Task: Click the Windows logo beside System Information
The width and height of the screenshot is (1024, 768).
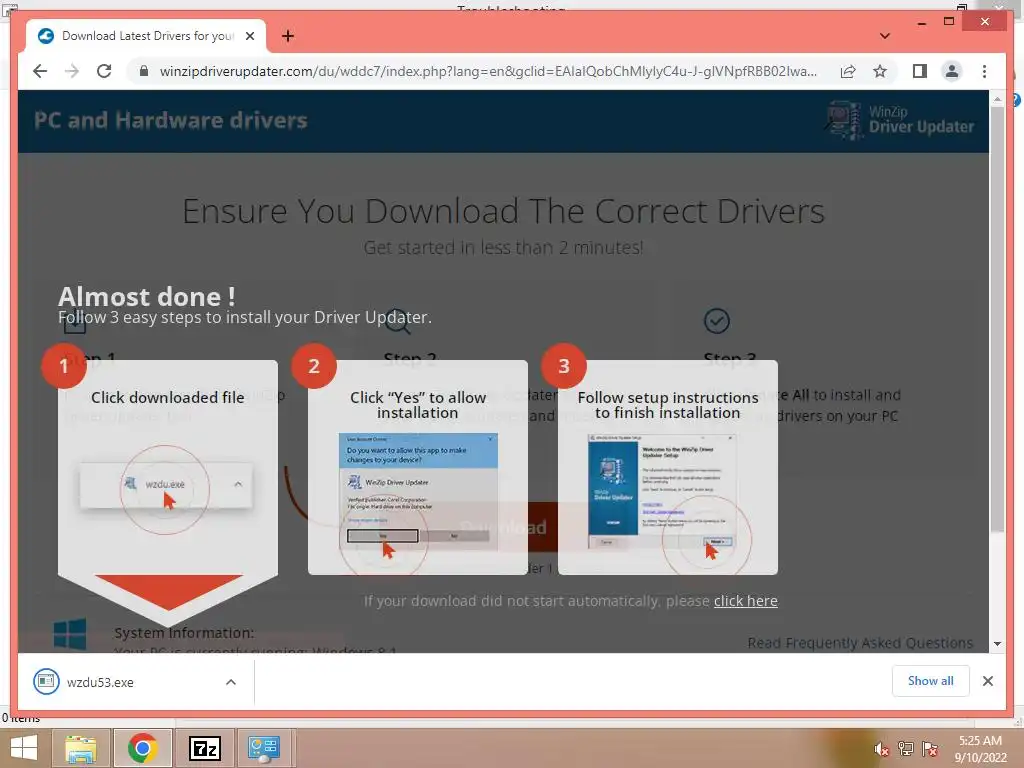Action: tap(69, 633)
